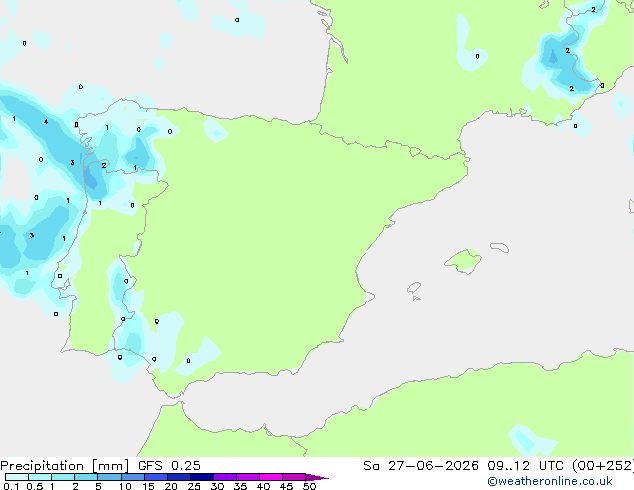The height and width of the screenshot is (490, 634).
Task: Click the '0.1' legend scale label
Action: click(x=11, y=486)
